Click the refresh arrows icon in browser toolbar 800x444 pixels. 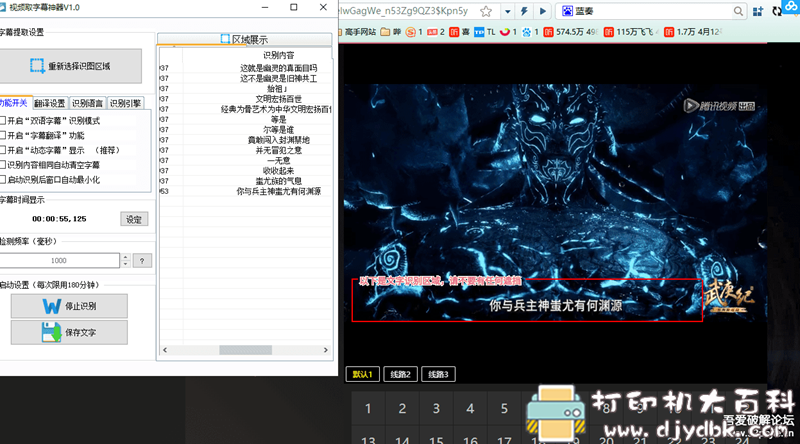(777, 11)
